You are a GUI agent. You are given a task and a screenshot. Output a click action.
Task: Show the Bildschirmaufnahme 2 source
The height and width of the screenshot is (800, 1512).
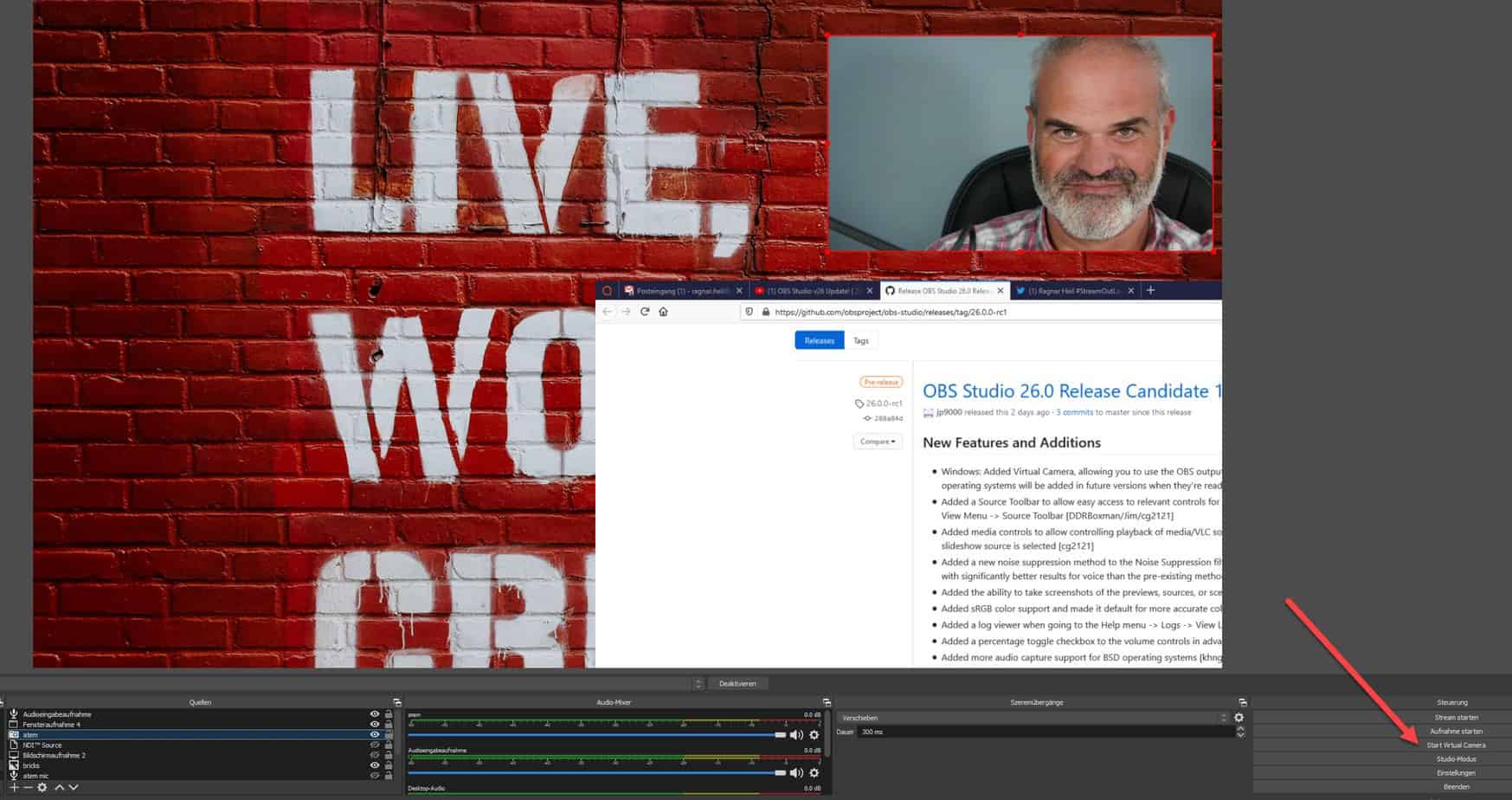click(375, 755)
